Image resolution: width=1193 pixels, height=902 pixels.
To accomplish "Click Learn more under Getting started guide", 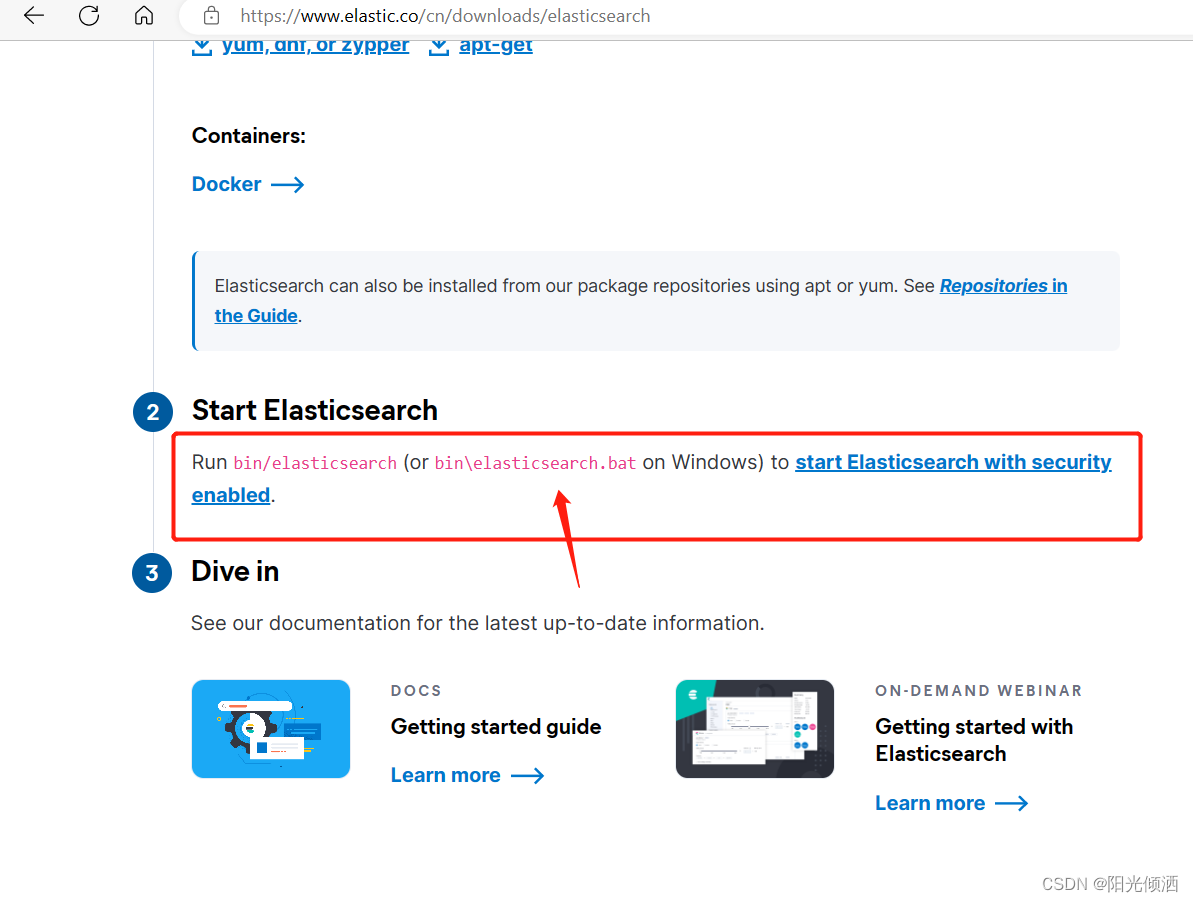I will (446, 775).
